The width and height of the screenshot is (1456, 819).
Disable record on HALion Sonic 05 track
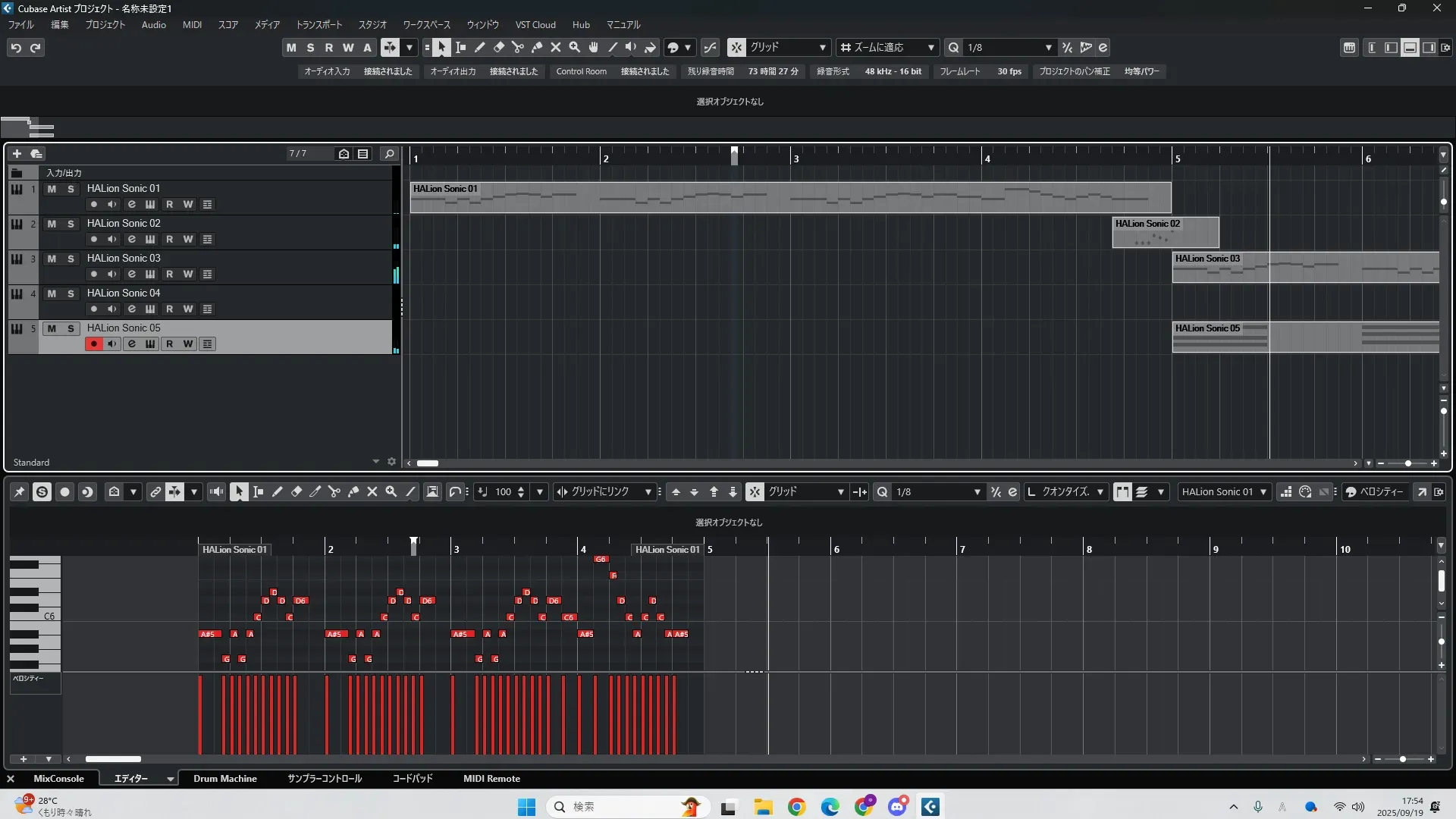coord(94,344)
